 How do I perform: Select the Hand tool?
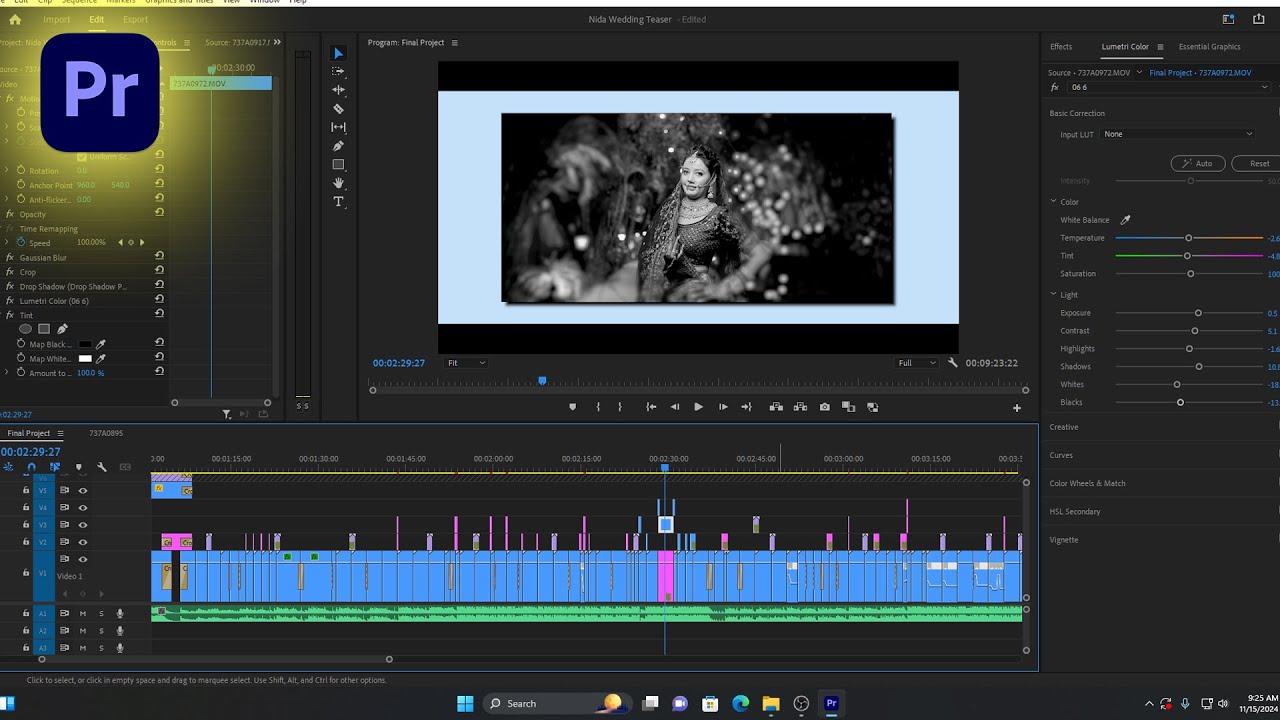(338, 183)
